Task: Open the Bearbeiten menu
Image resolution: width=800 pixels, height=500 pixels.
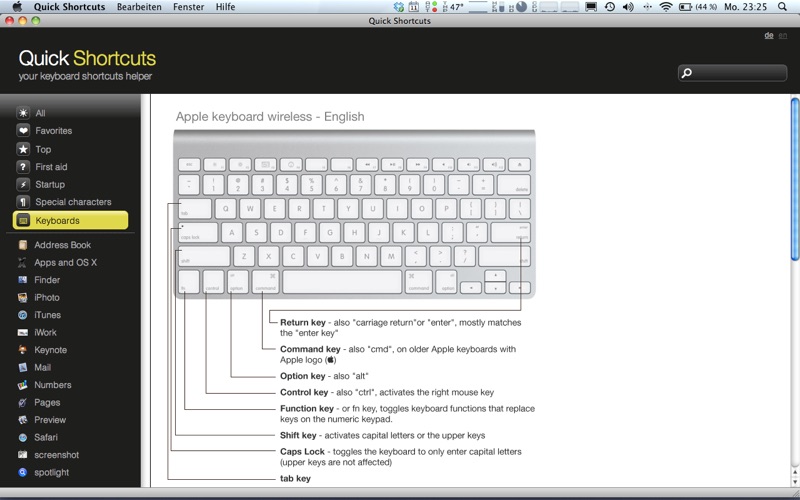Action: [139, 7]
